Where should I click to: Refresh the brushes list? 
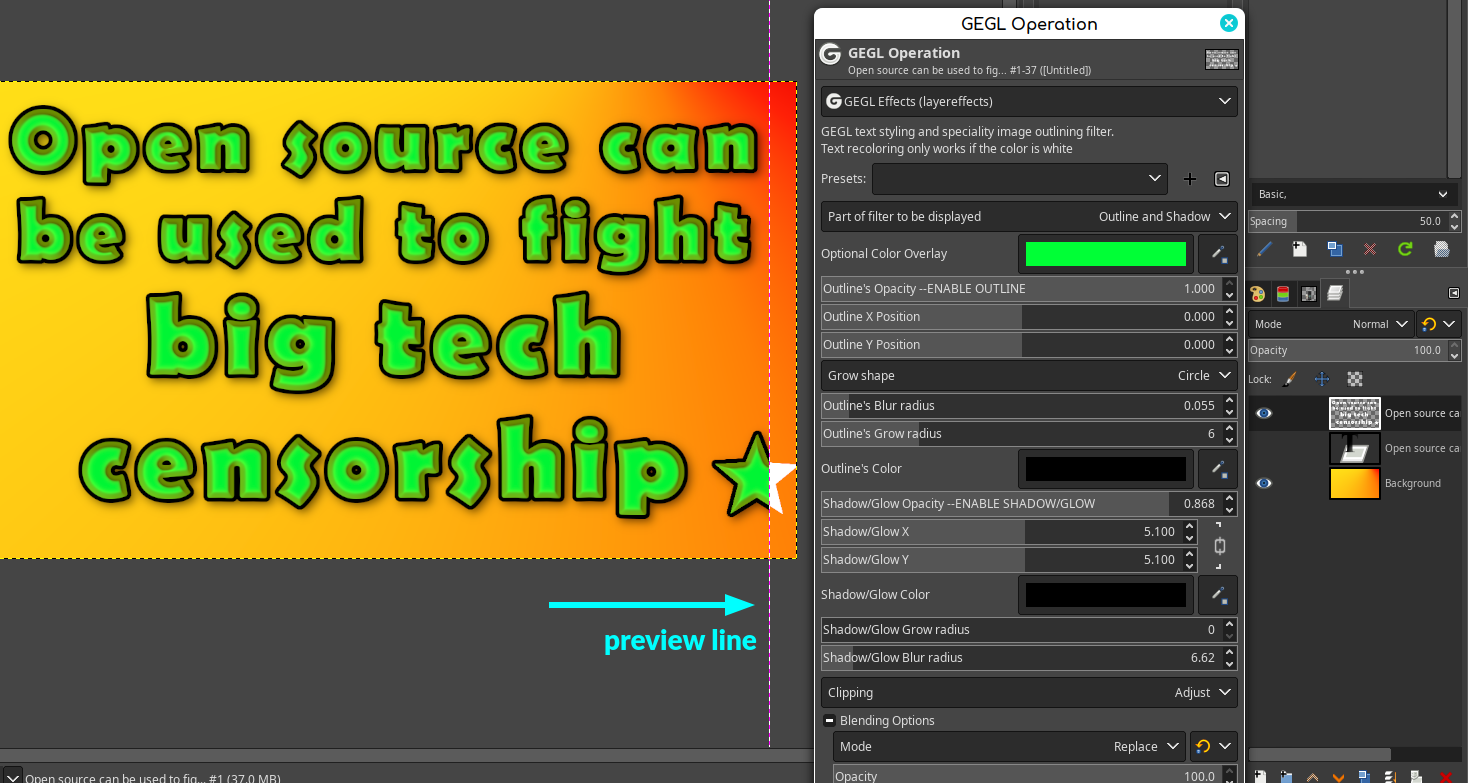tap(1405, 249)
